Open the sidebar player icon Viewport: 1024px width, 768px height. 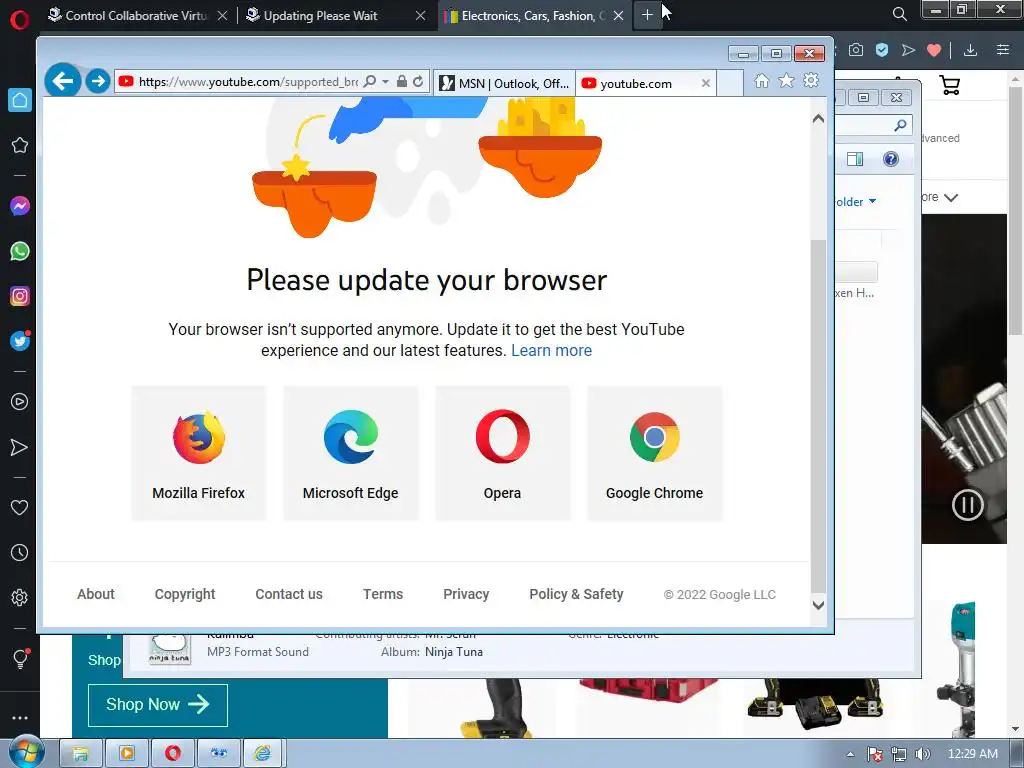20,402
